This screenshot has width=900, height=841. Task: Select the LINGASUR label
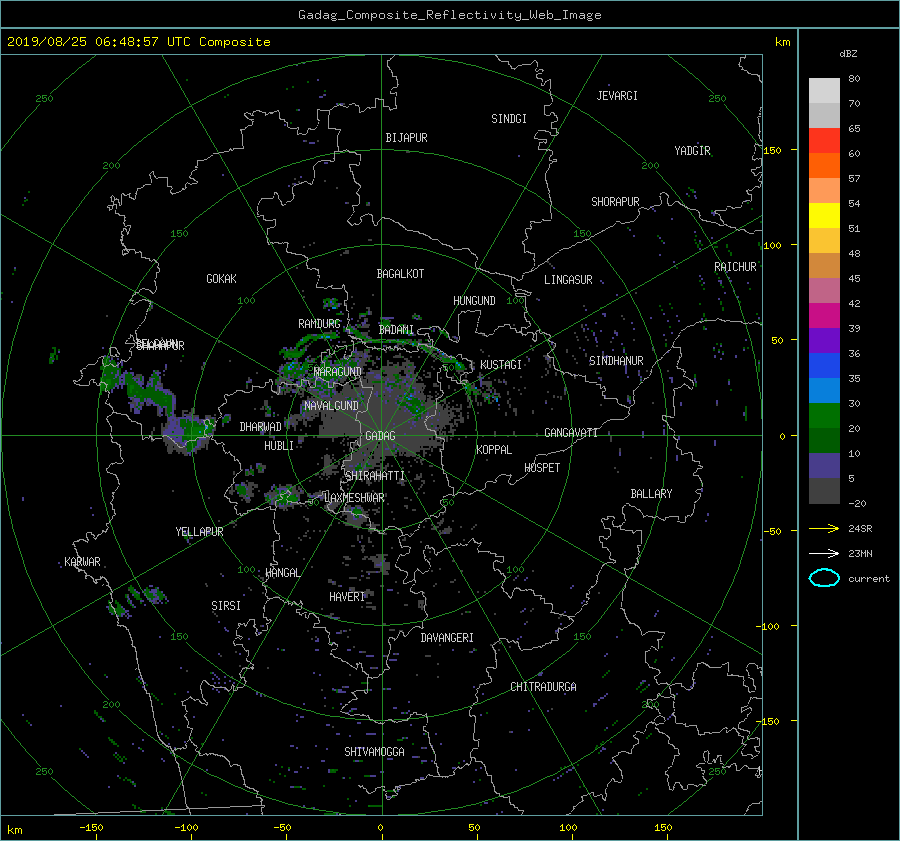[x=568, y=280]
